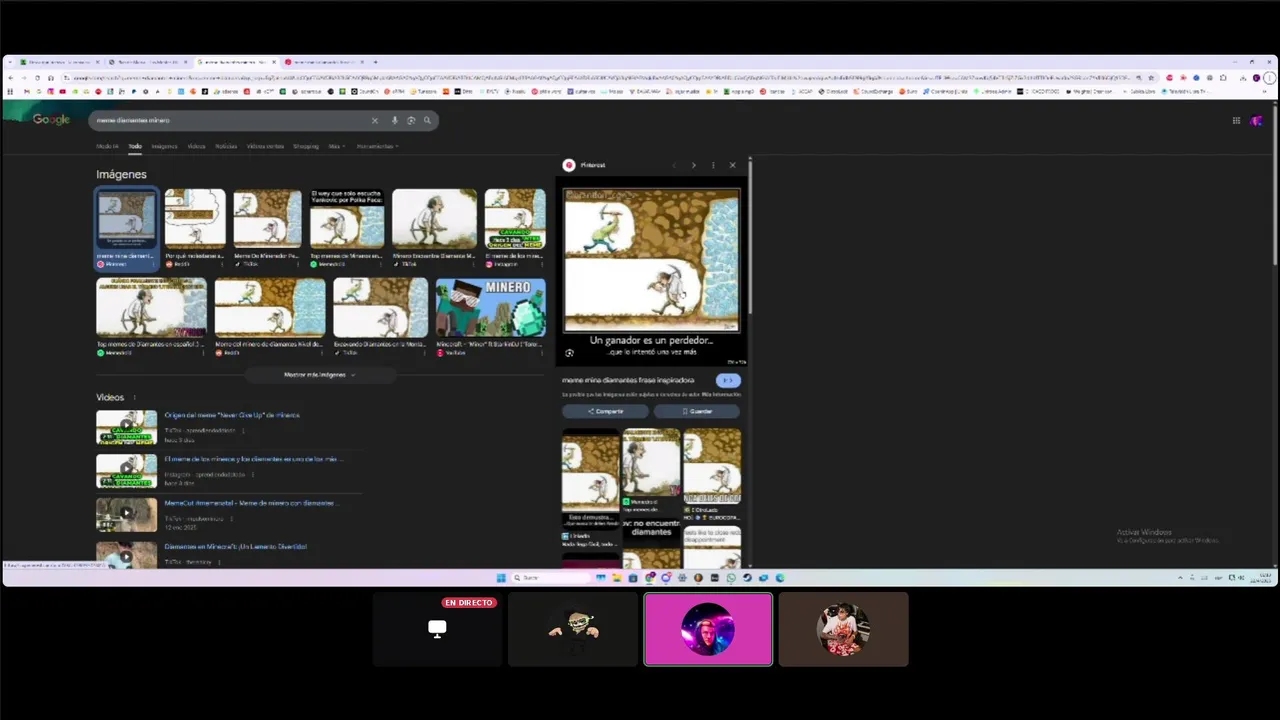Reload the page with the refresh icon
The image size is (1280, 720).
37,77
